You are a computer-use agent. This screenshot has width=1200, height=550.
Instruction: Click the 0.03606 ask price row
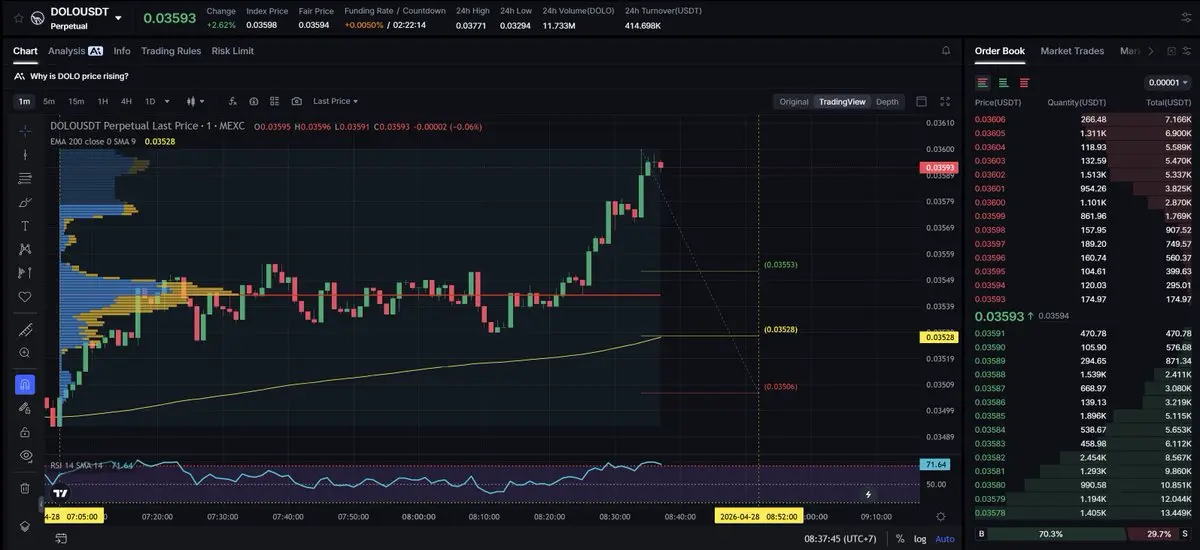point(1083,119)
